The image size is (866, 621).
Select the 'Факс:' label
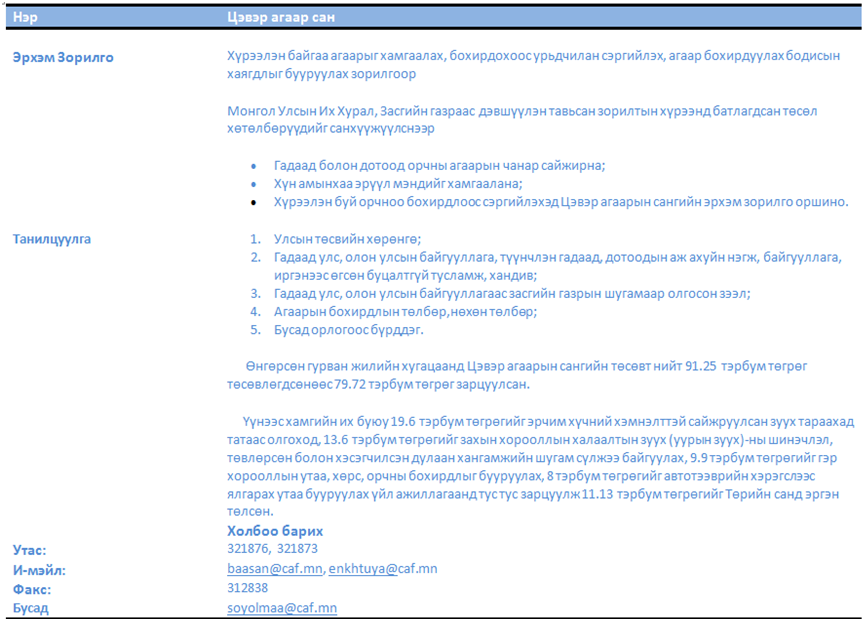pos(32,589)
